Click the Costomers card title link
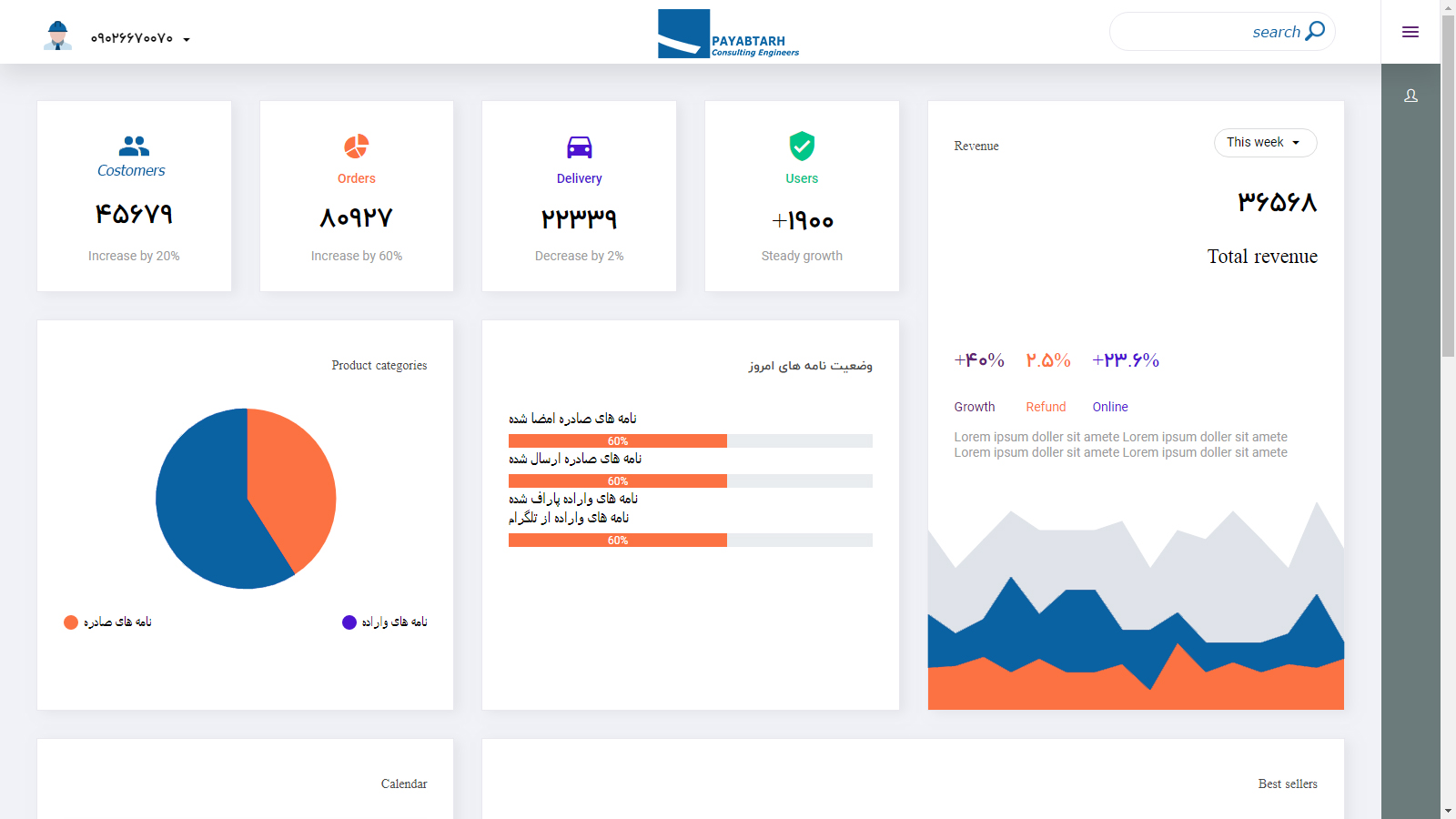 click(x=131, y=170)
